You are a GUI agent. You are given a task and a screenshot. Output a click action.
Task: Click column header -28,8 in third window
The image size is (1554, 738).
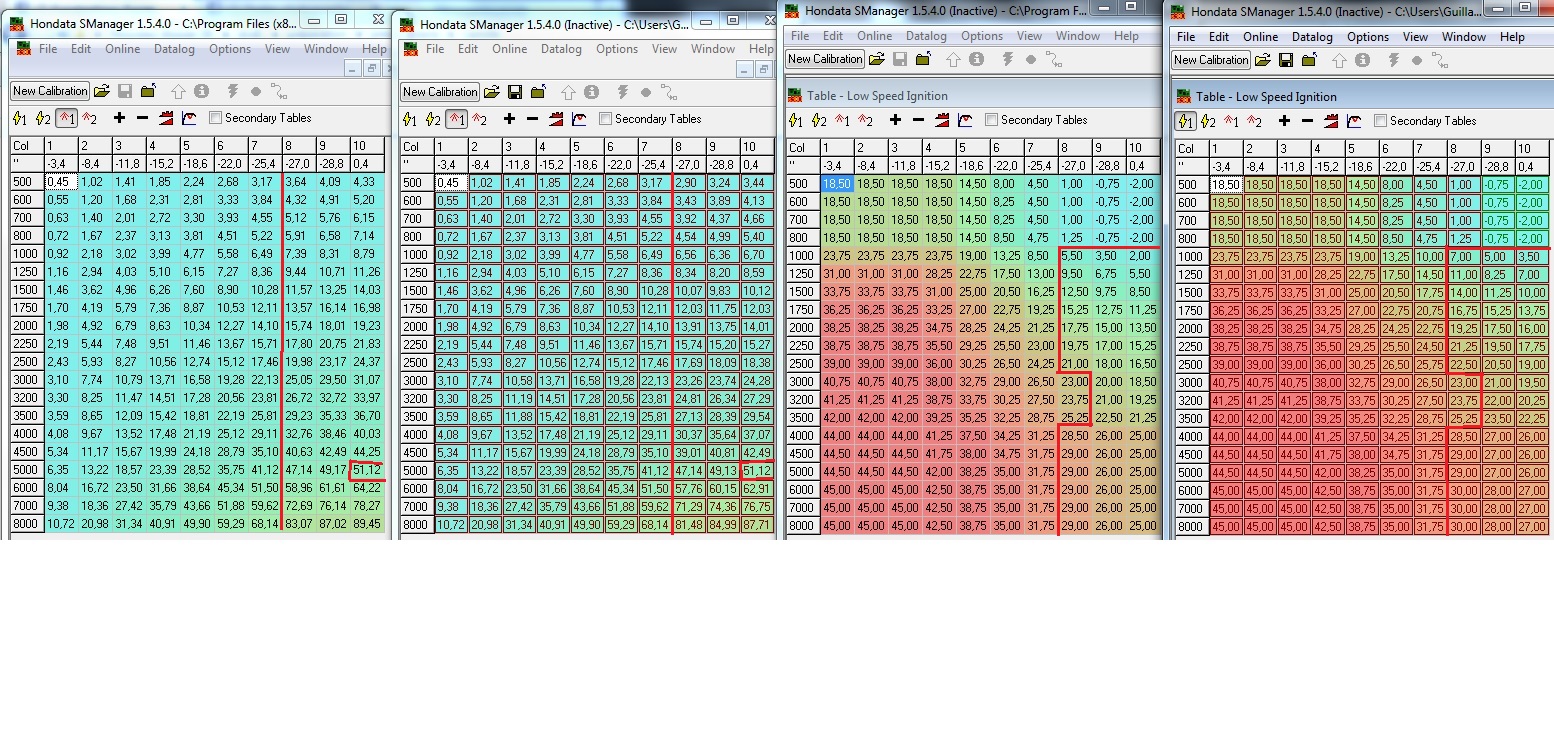[x=1107, y=165]
